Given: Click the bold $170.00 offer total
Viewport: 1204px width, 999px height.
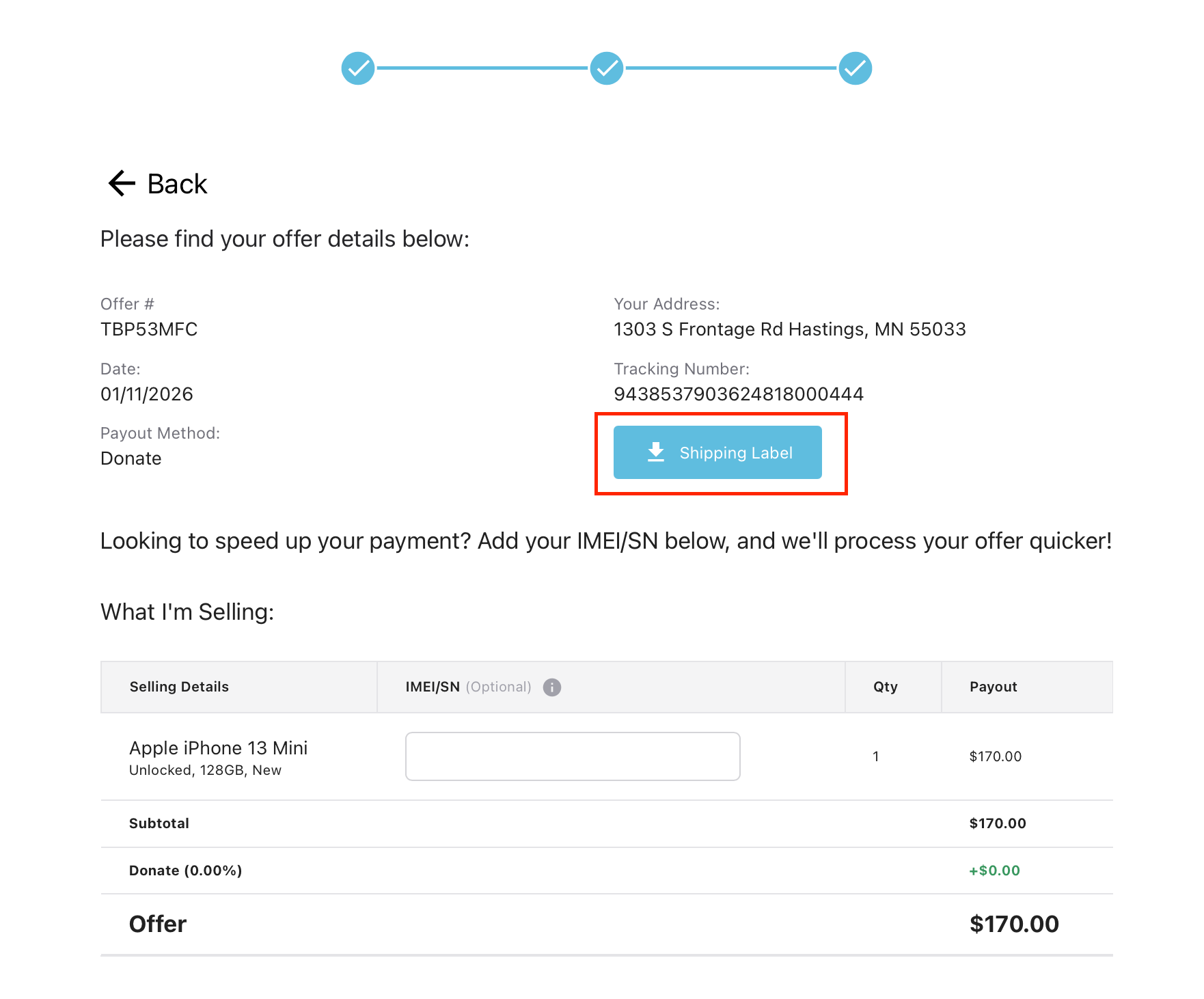Looking at the screenshot, I should tap(1014, 924).
